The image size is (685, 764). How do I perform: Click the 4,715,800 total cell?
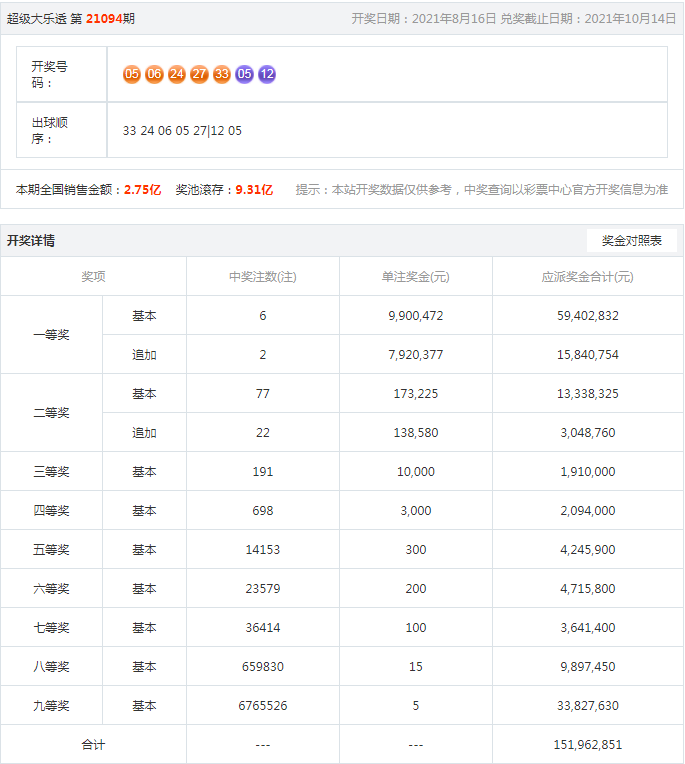(588, 589)
